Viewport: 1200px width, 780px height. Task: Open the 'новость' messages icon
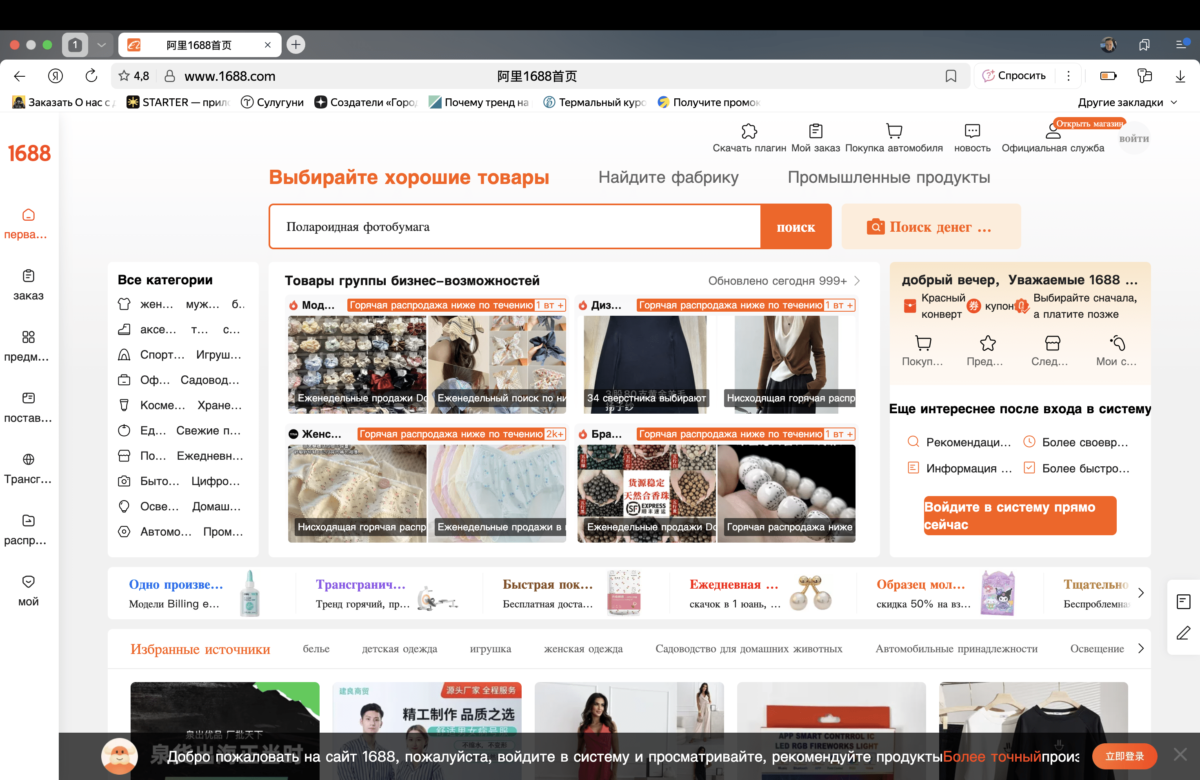tap(972, 131)
